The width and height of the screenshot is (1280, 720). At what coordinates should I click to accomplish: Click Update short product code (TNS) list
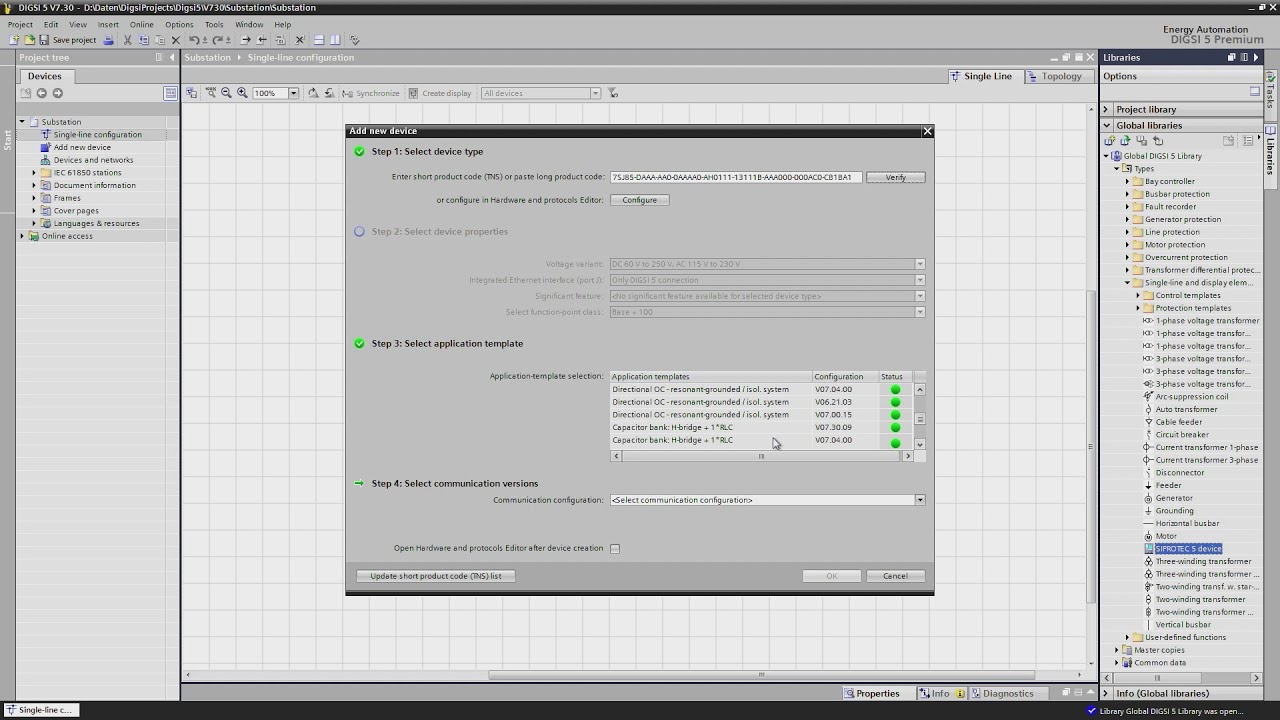(436, 576)
